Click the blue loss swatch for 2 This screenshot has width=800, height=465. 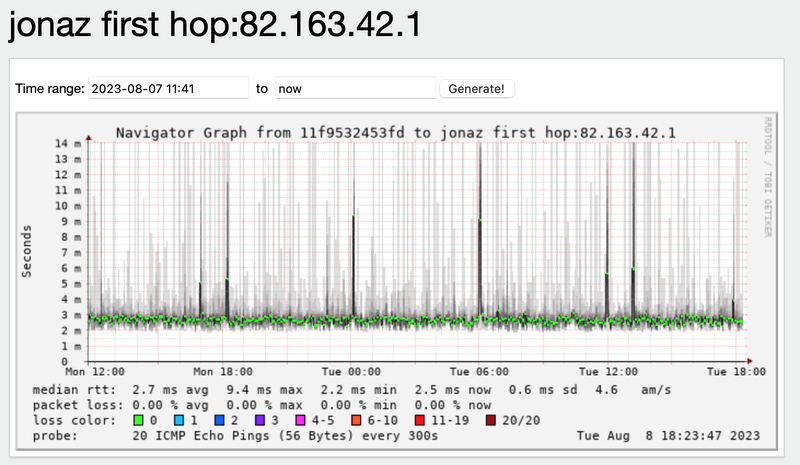click(219, 421)
